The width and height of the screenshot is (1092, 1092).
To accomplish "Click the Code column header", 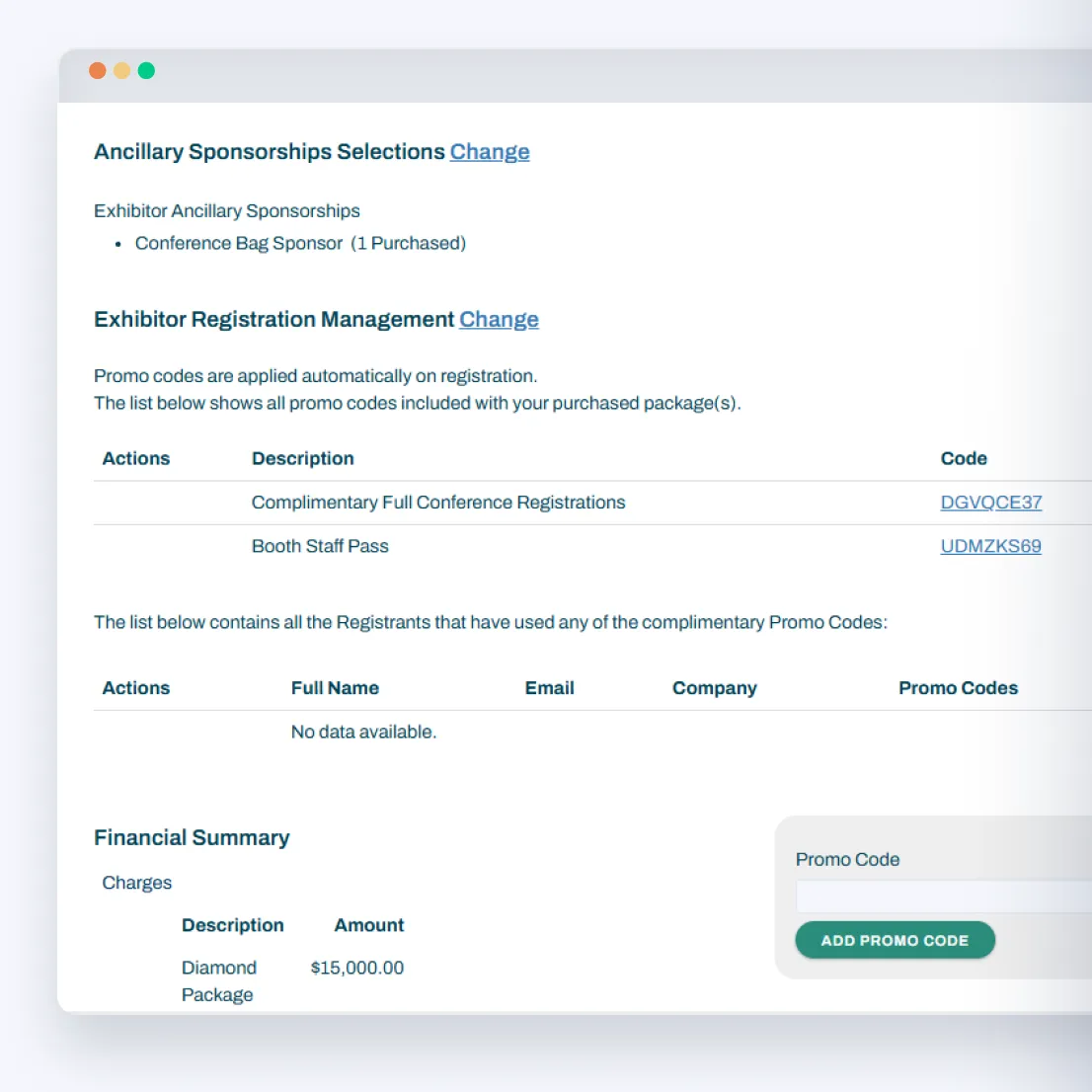I will click(x=964, y=458).
